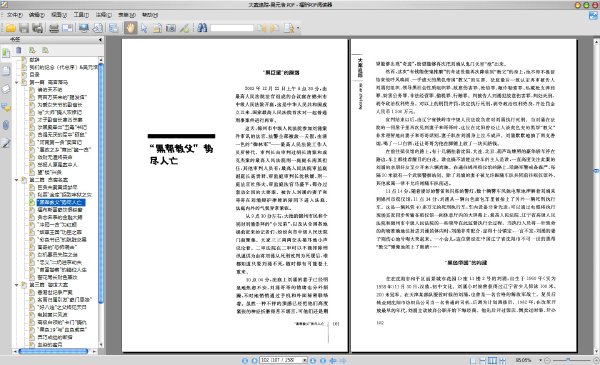
Task: Save the document using the floppy disk icon
Action: tap(24, 28)
